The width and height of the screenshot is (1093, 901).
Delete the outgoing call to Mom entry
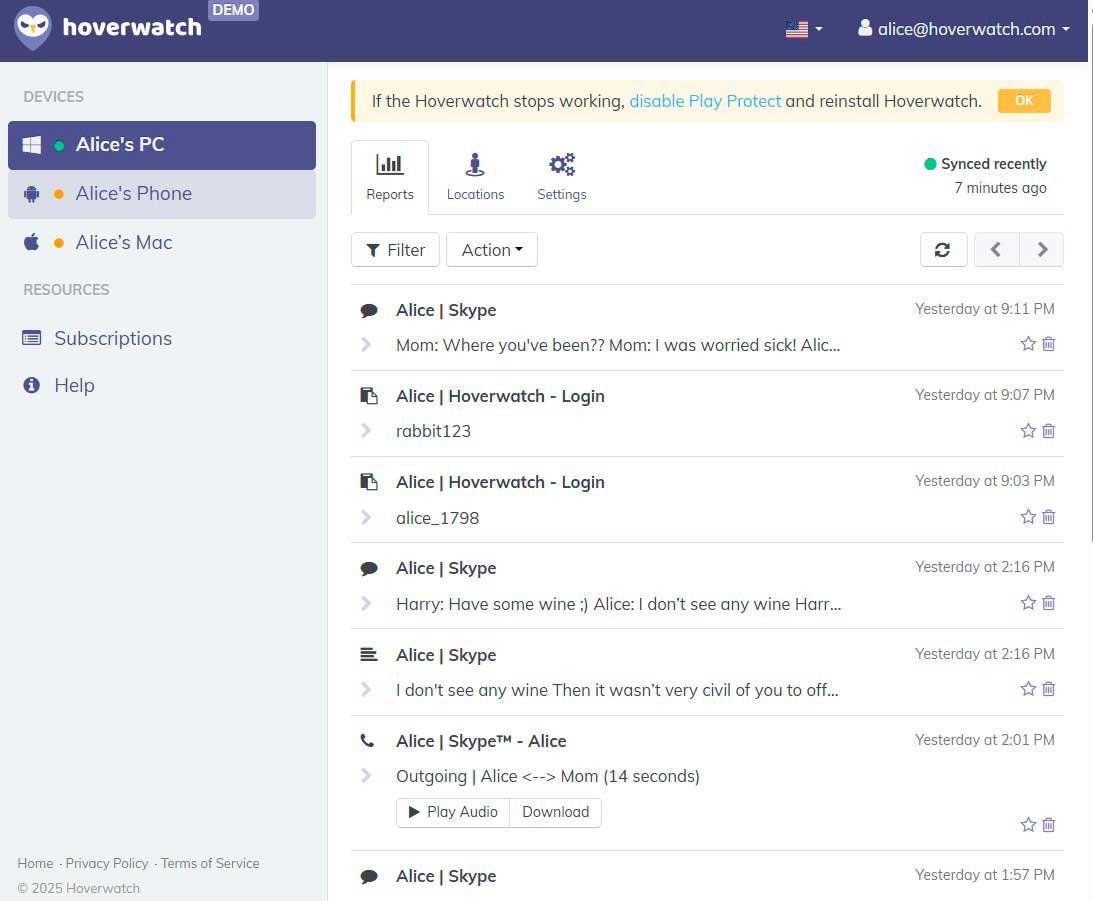pos(1048,825)
